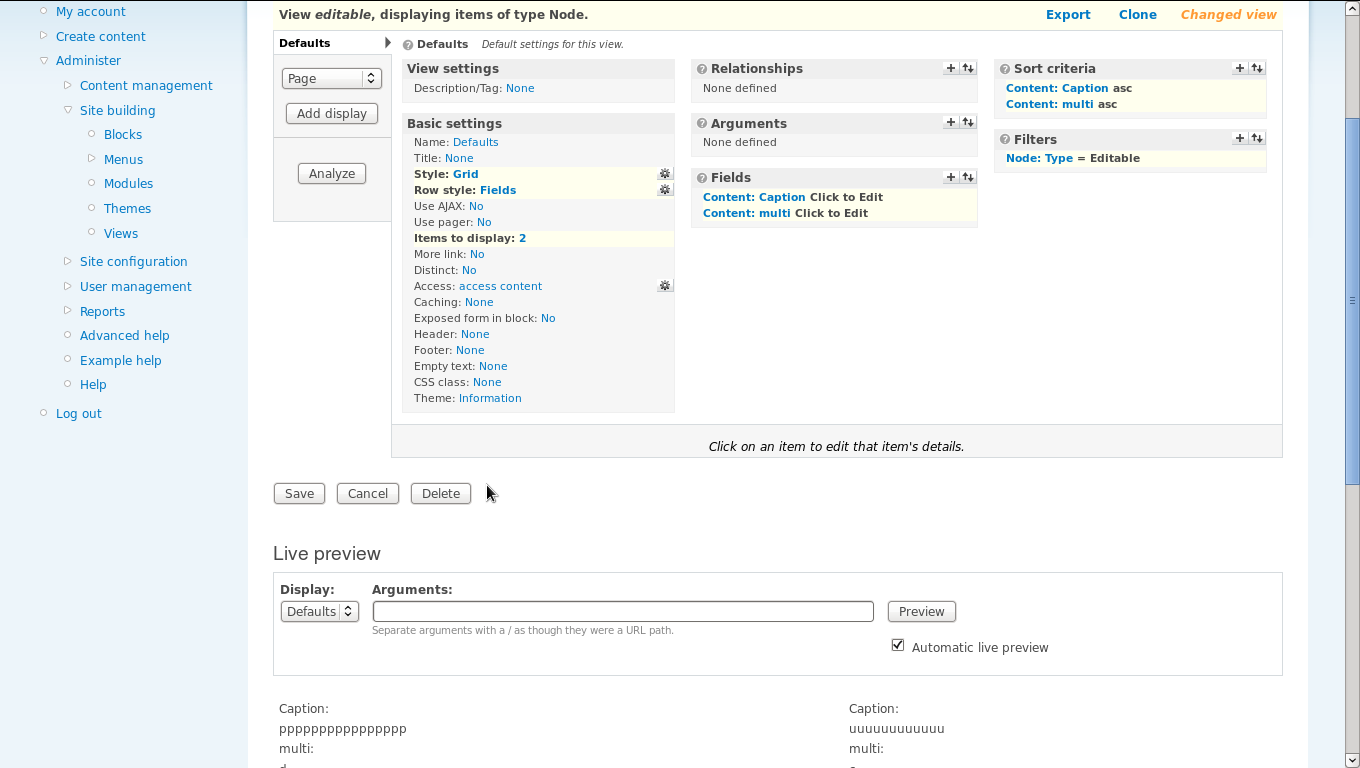Click the Items to display value 2
This screenshot has width=1360, height=768.
tap(522, 238)
